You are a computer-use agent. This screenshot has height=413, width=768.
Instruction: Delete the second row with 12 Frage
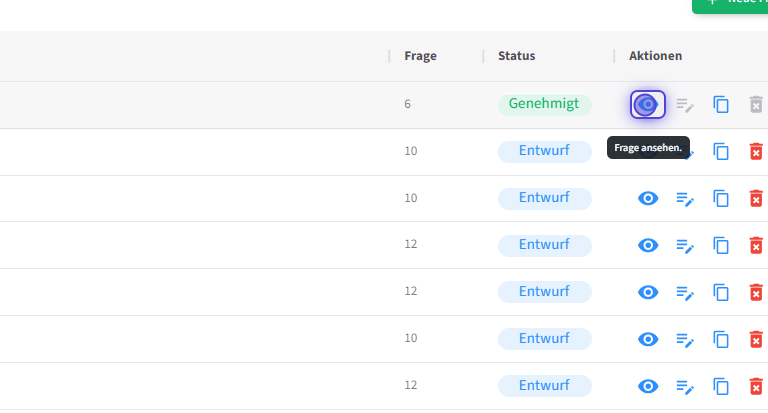[x=756, y=292]
